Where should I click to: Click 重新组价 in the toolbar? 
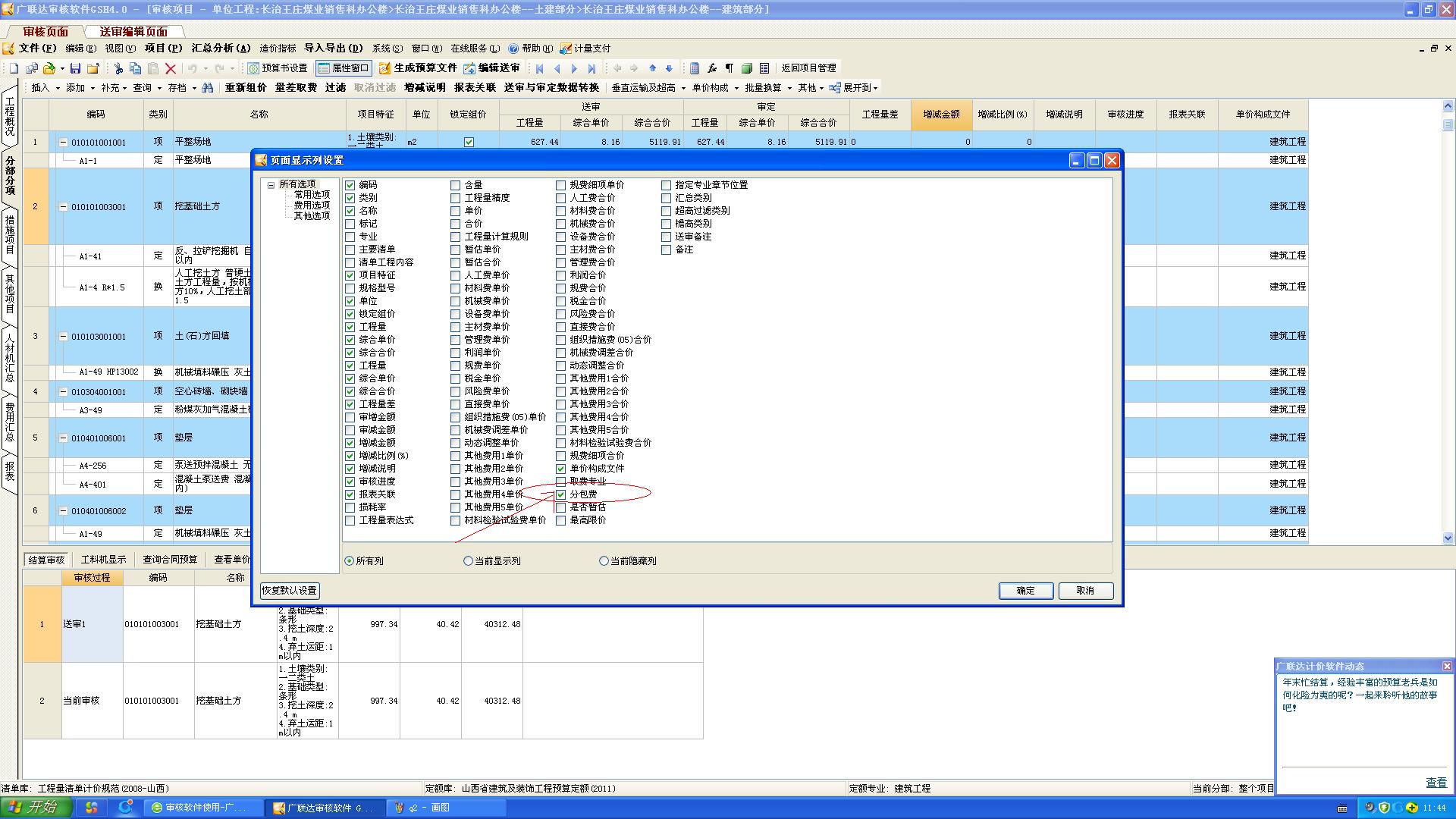coord(246,88)
